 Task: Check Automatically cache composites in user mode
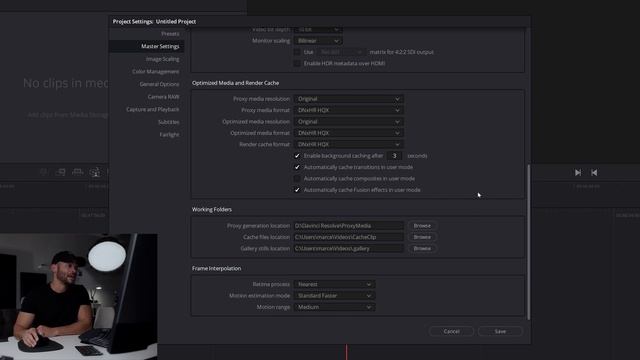click(x=297, y=178)
